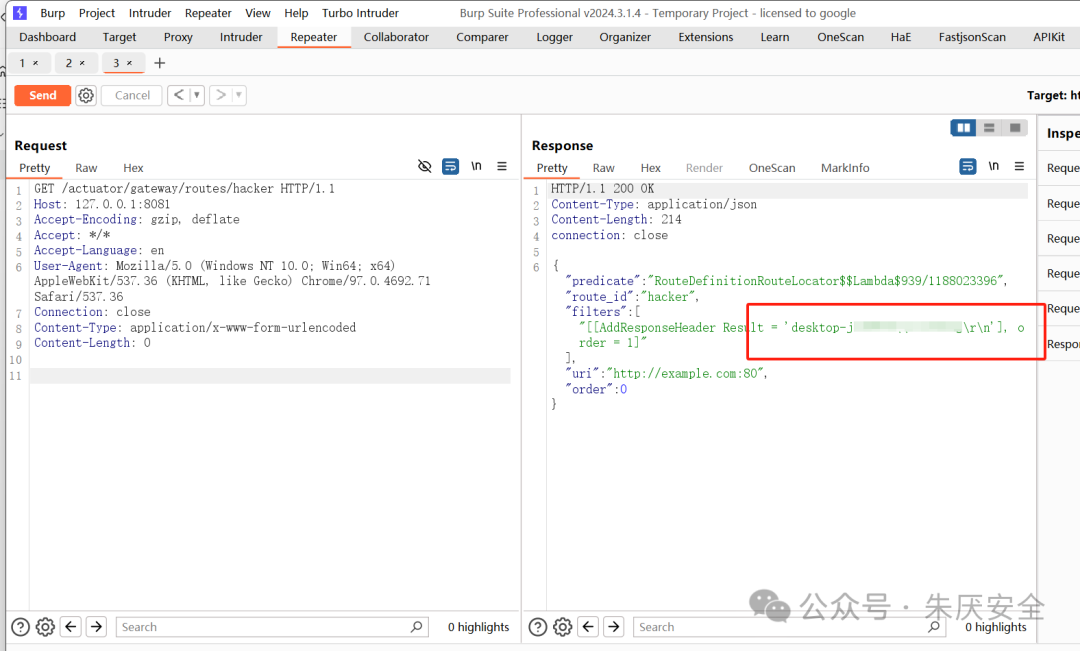The width and height of the screenshot is (1080, 651).
Task: Switch to Comparer tab
Action: 482,37
